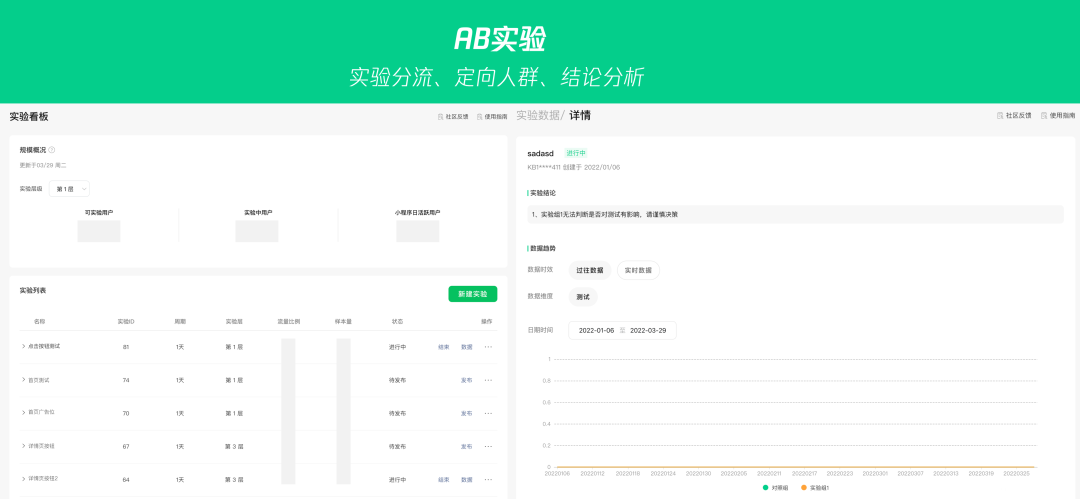The width and height of the screenshot is (1080, 499).
Task: Click the 名称 column header
Action: coord(39,322)
